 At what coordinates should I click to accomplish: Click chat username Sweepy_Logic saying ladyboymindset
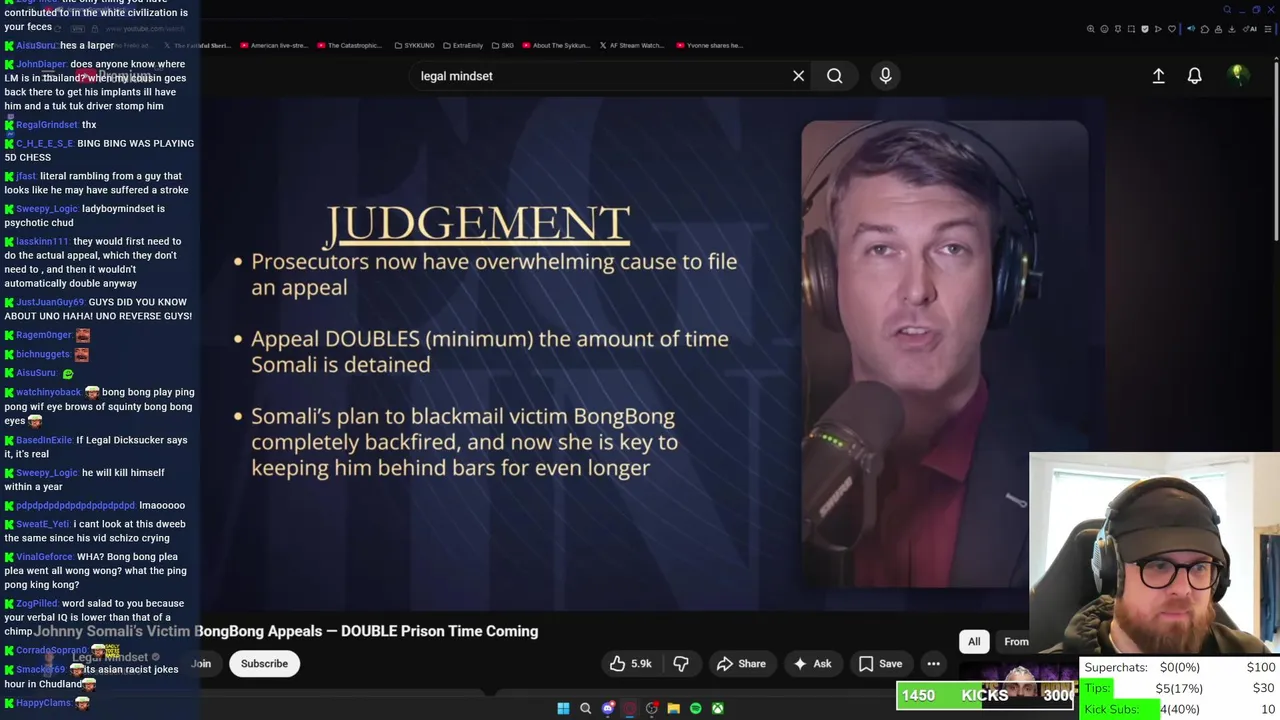[x=47, y=209]
